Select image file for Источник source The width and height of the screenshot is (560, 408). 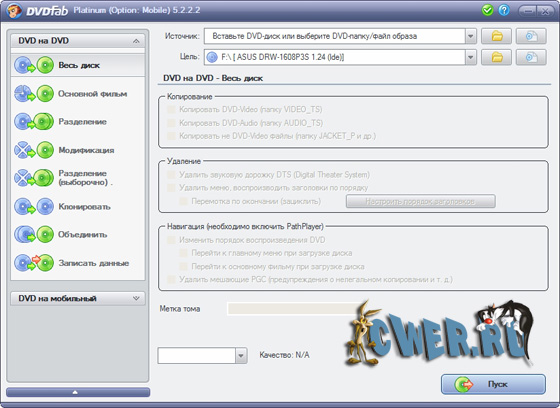[531, 36]
